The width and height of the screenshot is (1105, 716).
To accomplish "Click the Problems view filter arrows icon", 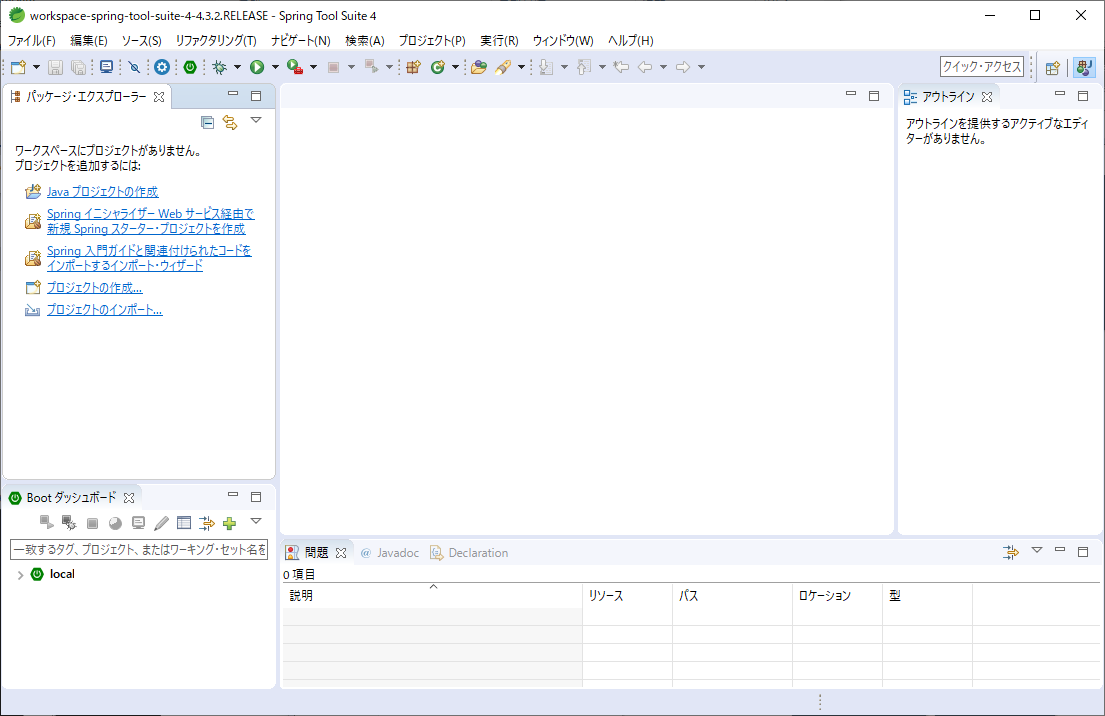I will coord(1011,552).
